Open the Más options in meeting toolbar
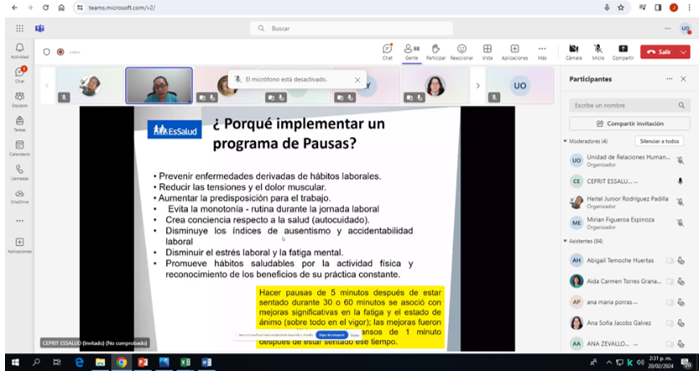The image size is (700, 373). pos(542,52)
